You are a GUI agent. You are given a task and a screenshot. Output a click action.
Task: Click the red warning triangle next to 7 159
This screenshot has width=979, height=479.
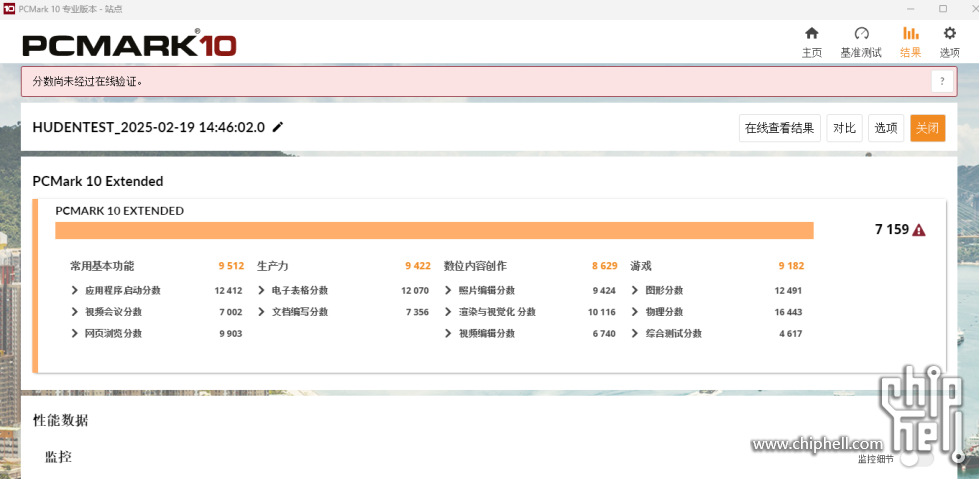coord(918,230)
